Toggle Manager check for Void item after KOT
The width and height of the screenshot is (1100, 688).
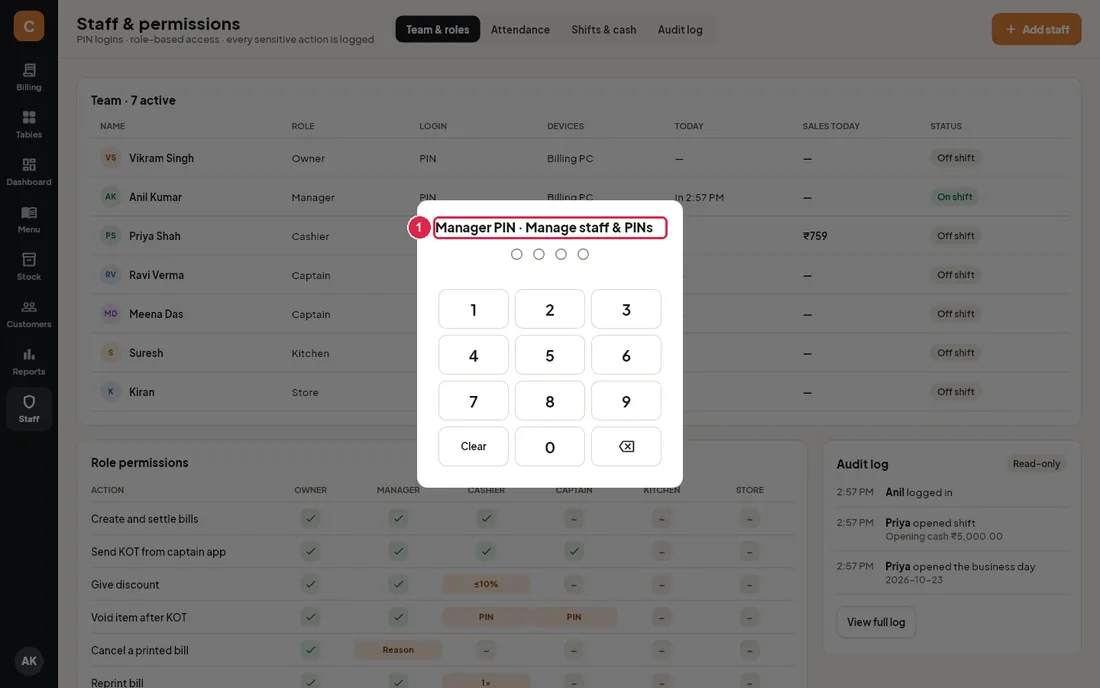[x=398, y=617]
